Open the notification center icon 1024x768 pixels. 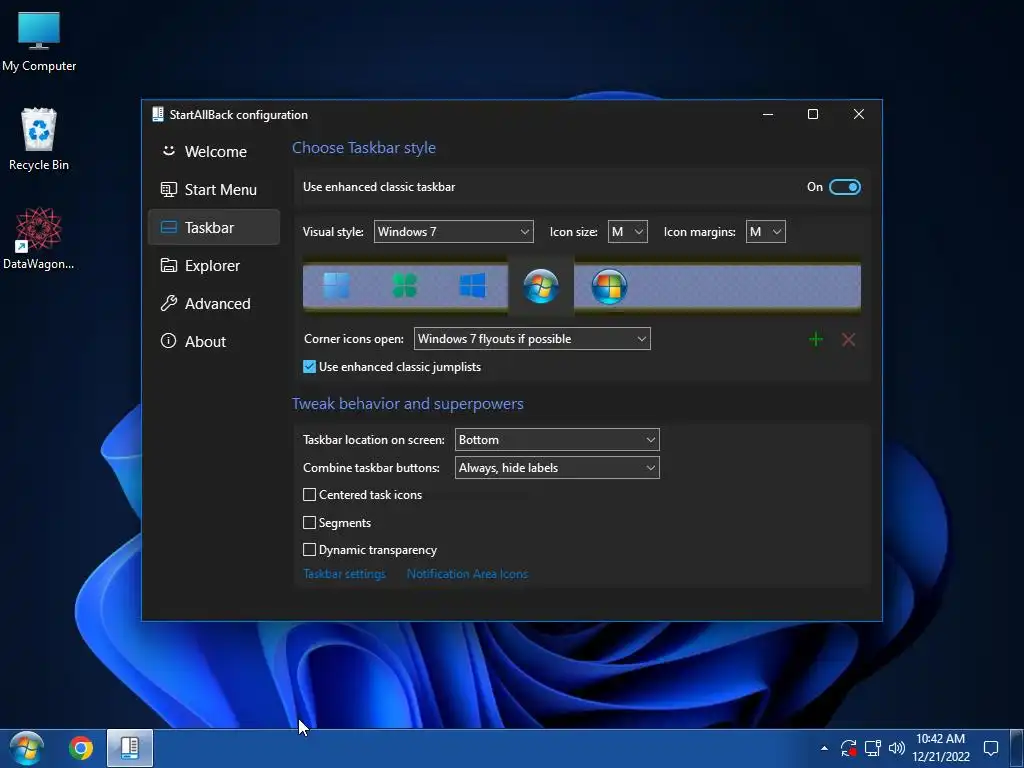tap(991, 748)
